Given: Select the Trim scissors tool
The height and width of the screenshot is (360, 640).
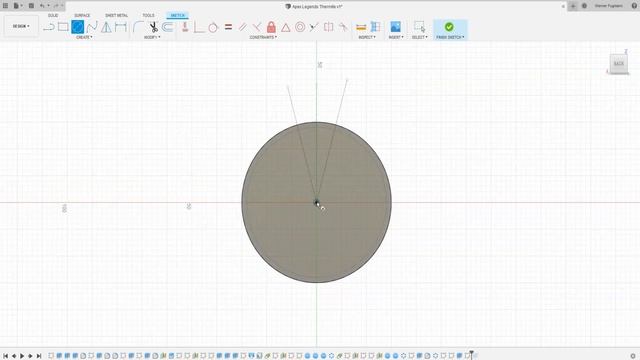Looking at the screenshot, I should [x=153, y=27].
